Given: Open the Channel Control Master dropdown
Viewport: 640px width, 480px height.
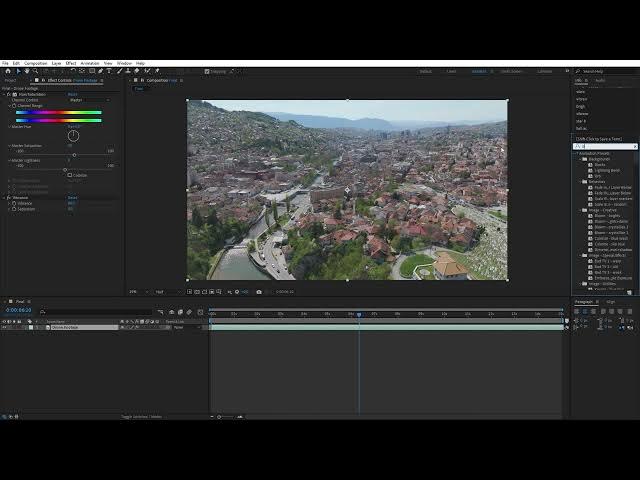Looking at the screenshot, I should [88, 100].
